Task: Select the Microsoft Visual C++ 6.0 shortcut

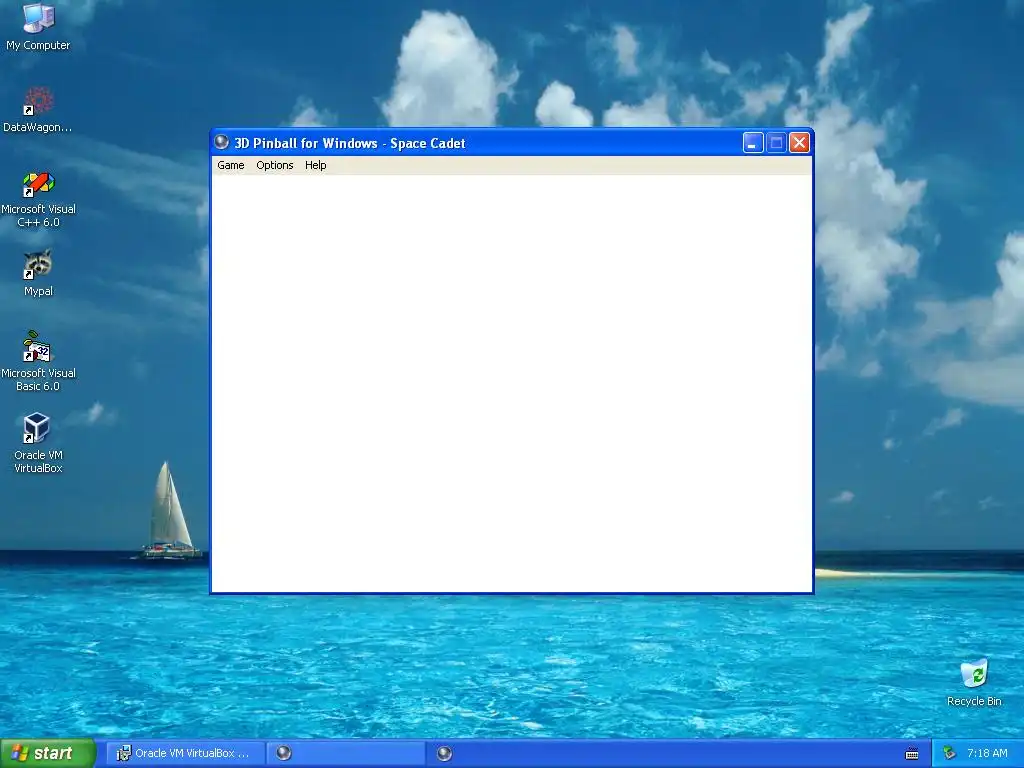Action: (x=38, y=199)
